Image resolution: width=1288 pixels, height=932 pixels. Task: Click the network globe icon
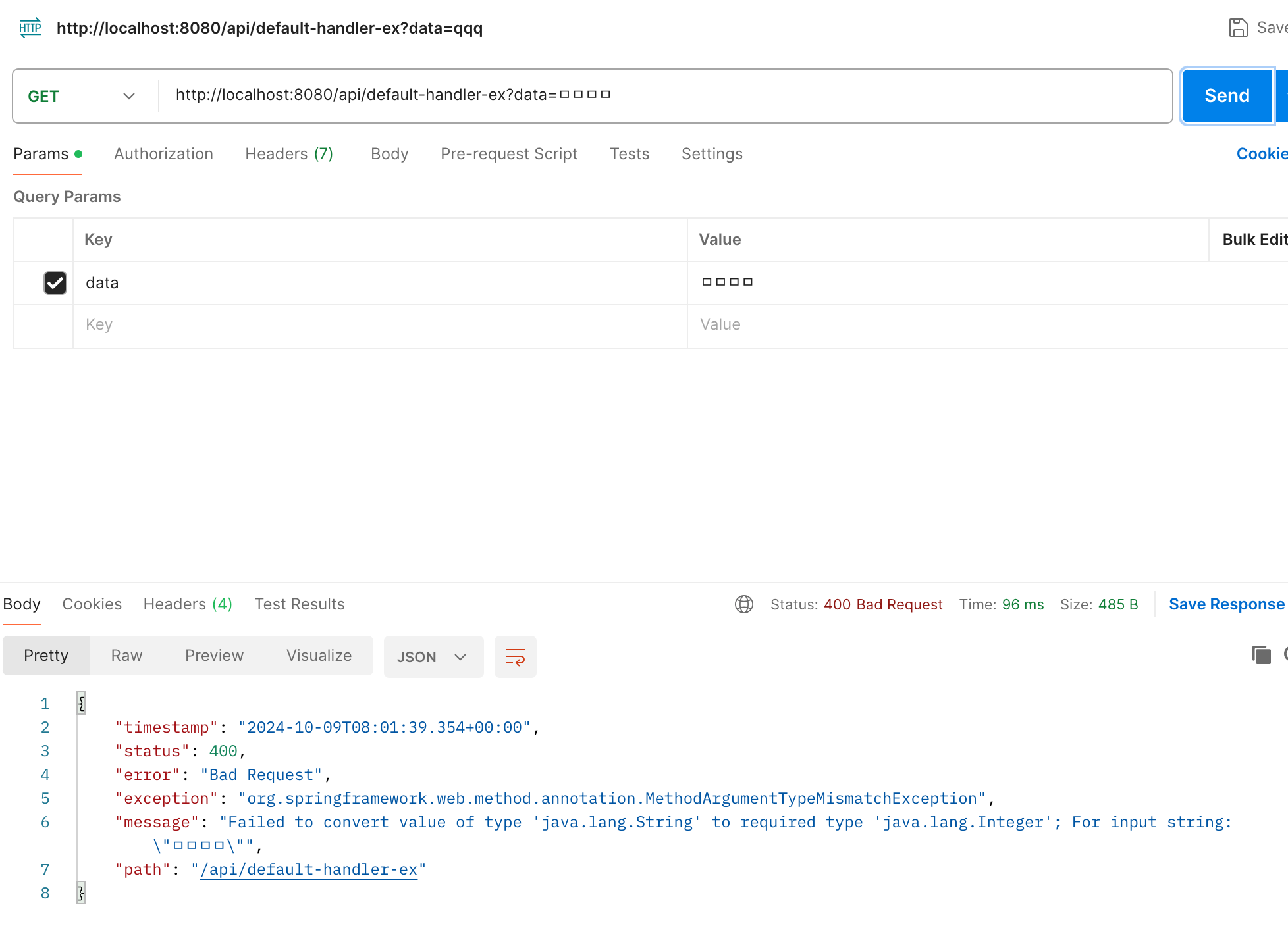pos(744,604)
